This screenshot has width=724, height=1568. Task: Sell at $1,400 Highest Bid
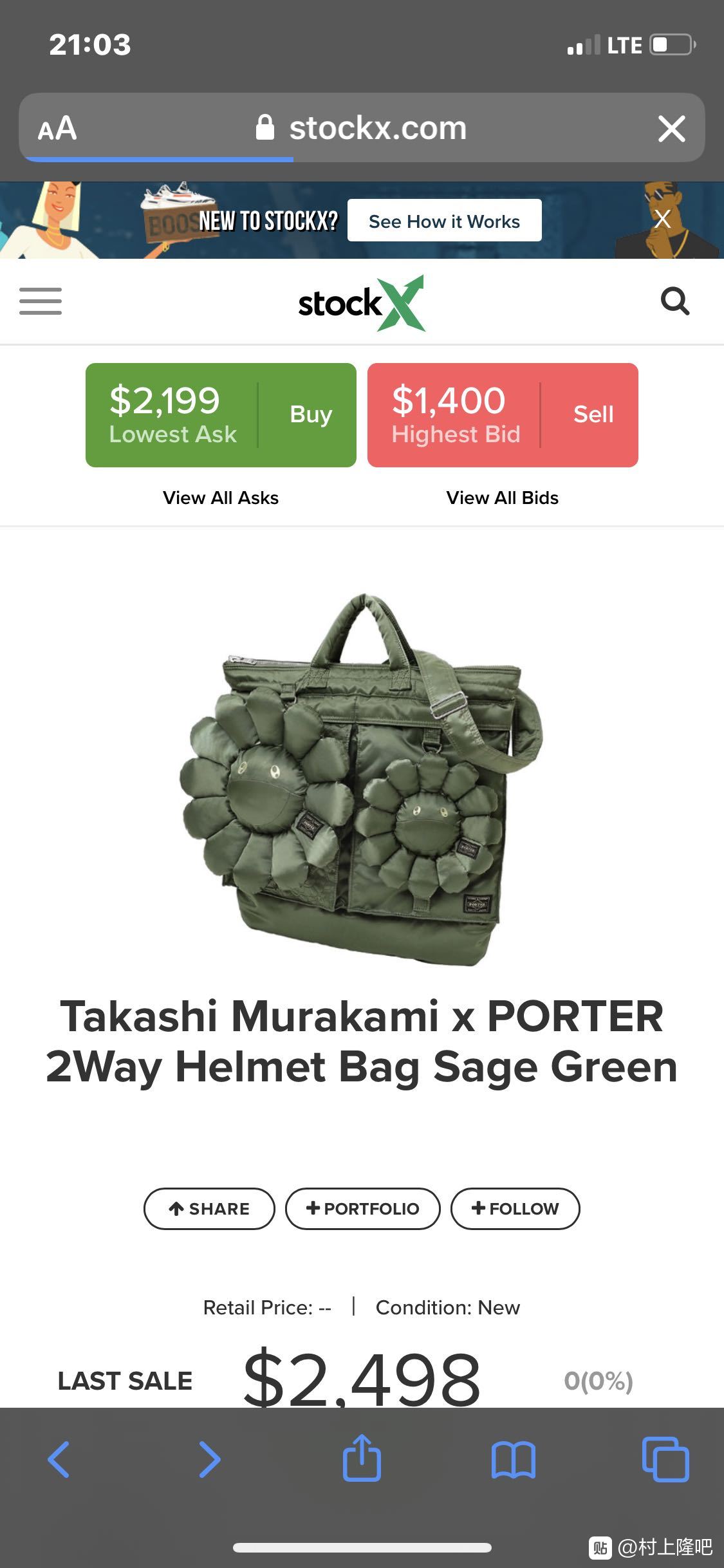pos(503,415)
